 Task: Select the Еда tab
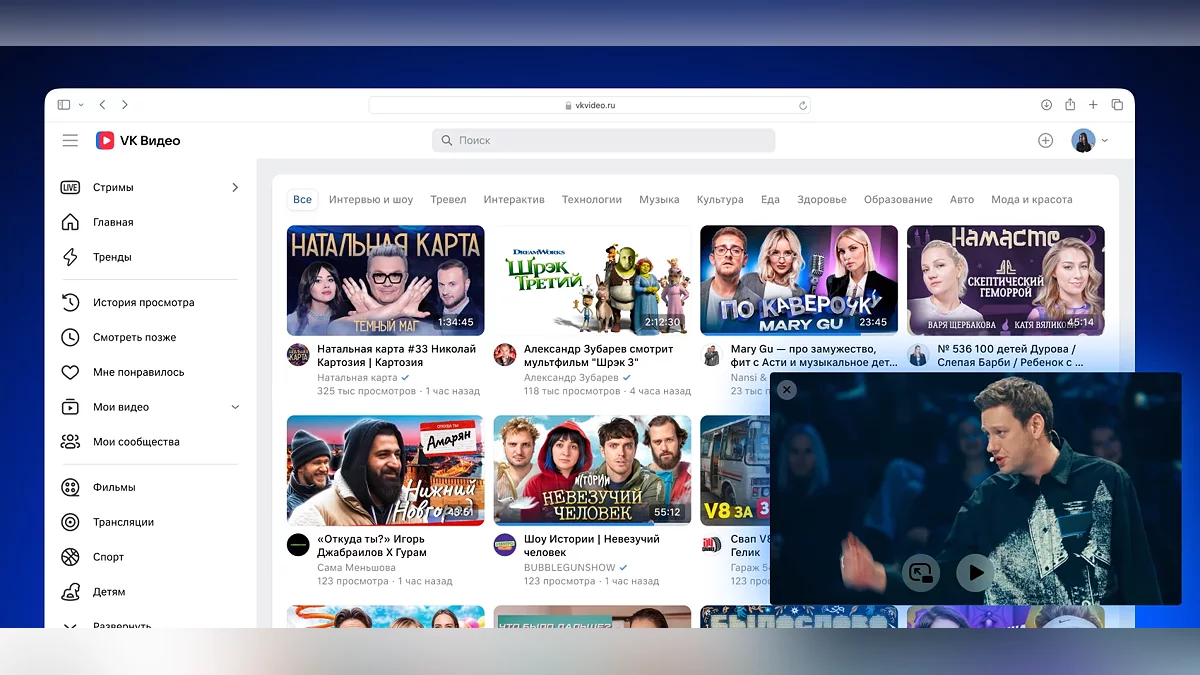(x=770, y=200)
